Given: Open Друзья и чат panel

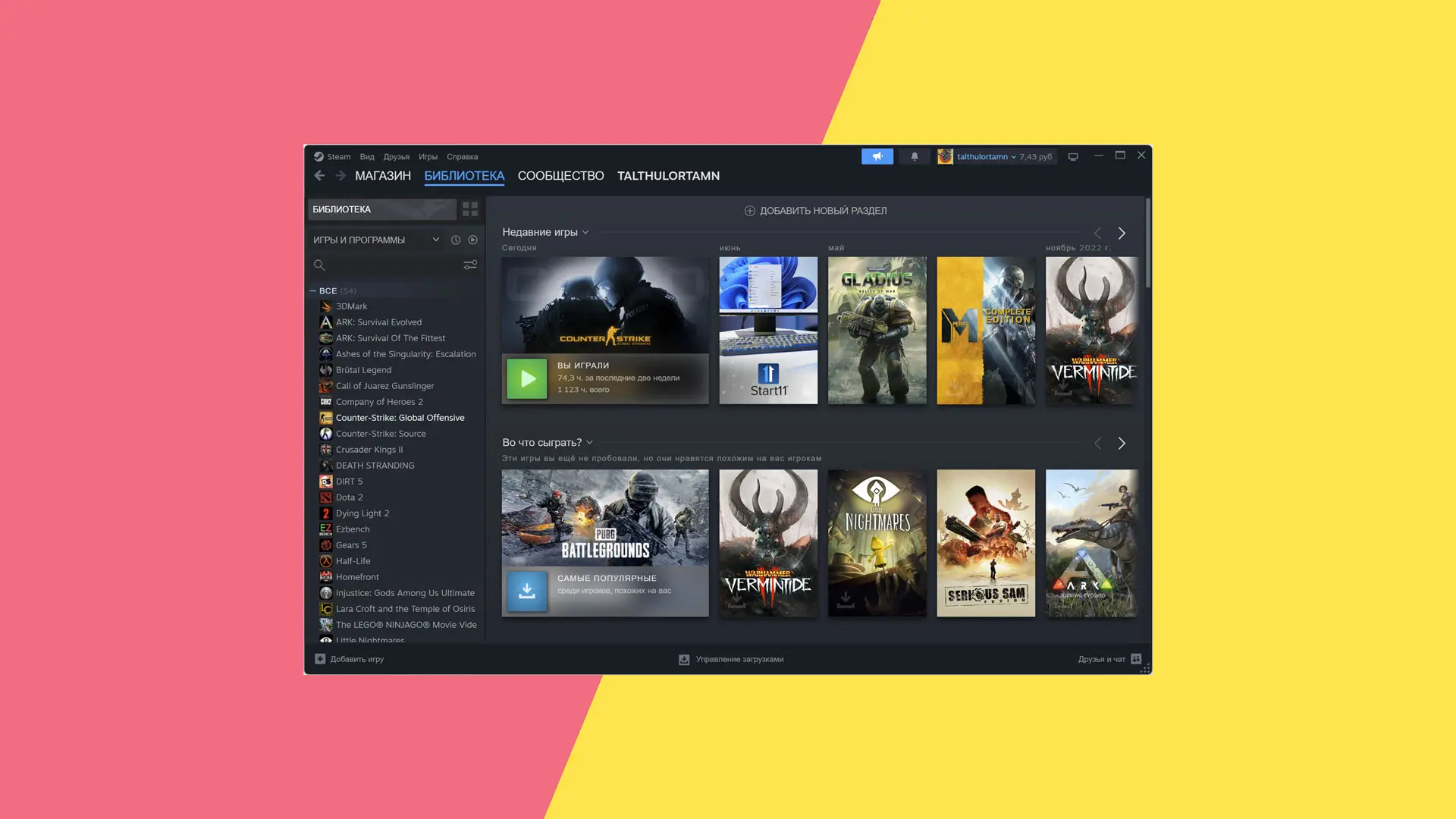Looking at the screenshot, I should pyautogui.click(x=1109, y=660).
